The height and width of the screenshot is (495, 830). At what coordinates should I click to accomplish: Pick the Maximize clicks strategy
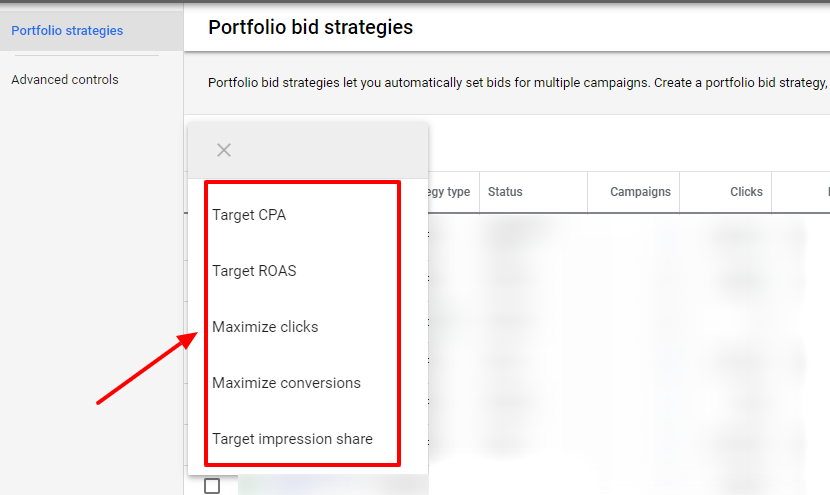[x=265, y=327]
